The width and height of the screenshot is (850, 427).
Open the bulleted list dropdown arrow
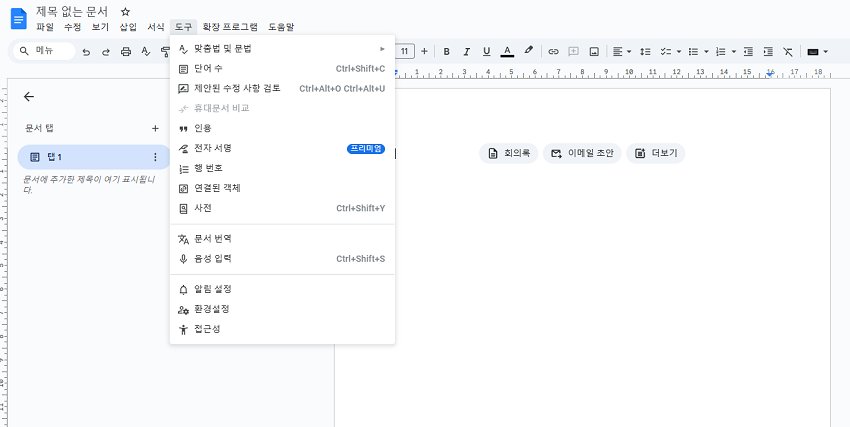click(706, 51)
